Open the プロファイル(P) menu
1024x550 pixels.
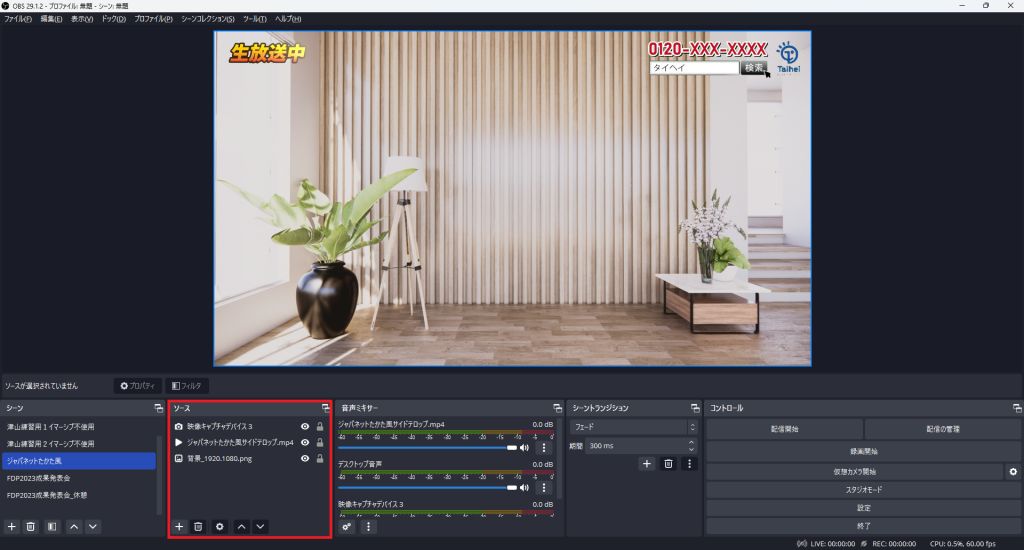click(153, 19)
